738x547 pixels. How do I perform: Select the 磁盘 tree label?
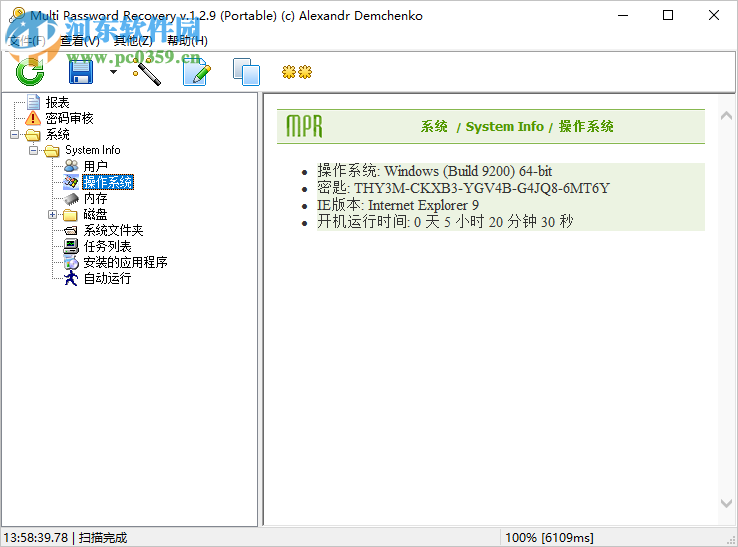pyautogui.click(x=96, y=215)
